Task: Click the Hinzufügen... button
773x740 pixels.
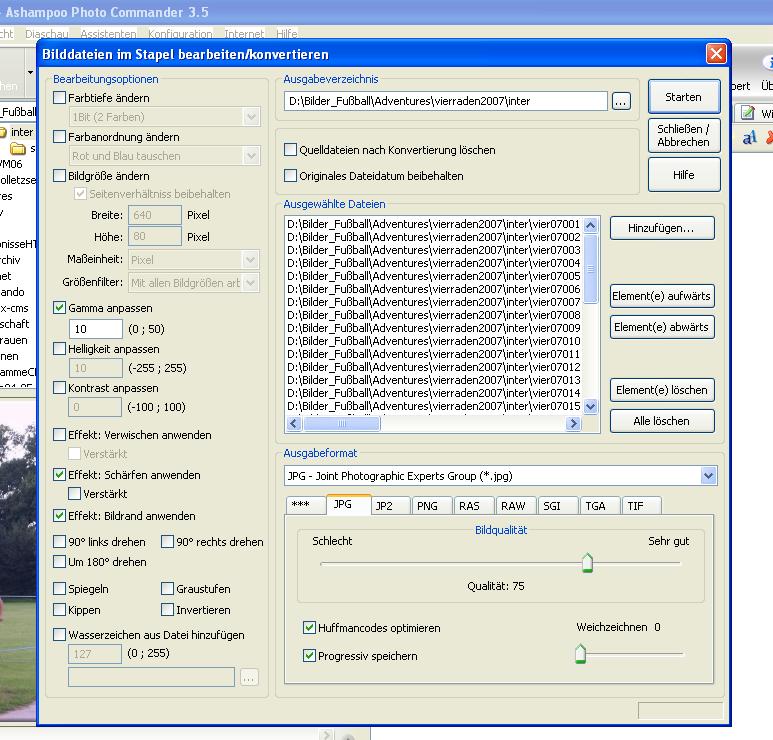Action: pyautogui.click(x=662, y=229)
